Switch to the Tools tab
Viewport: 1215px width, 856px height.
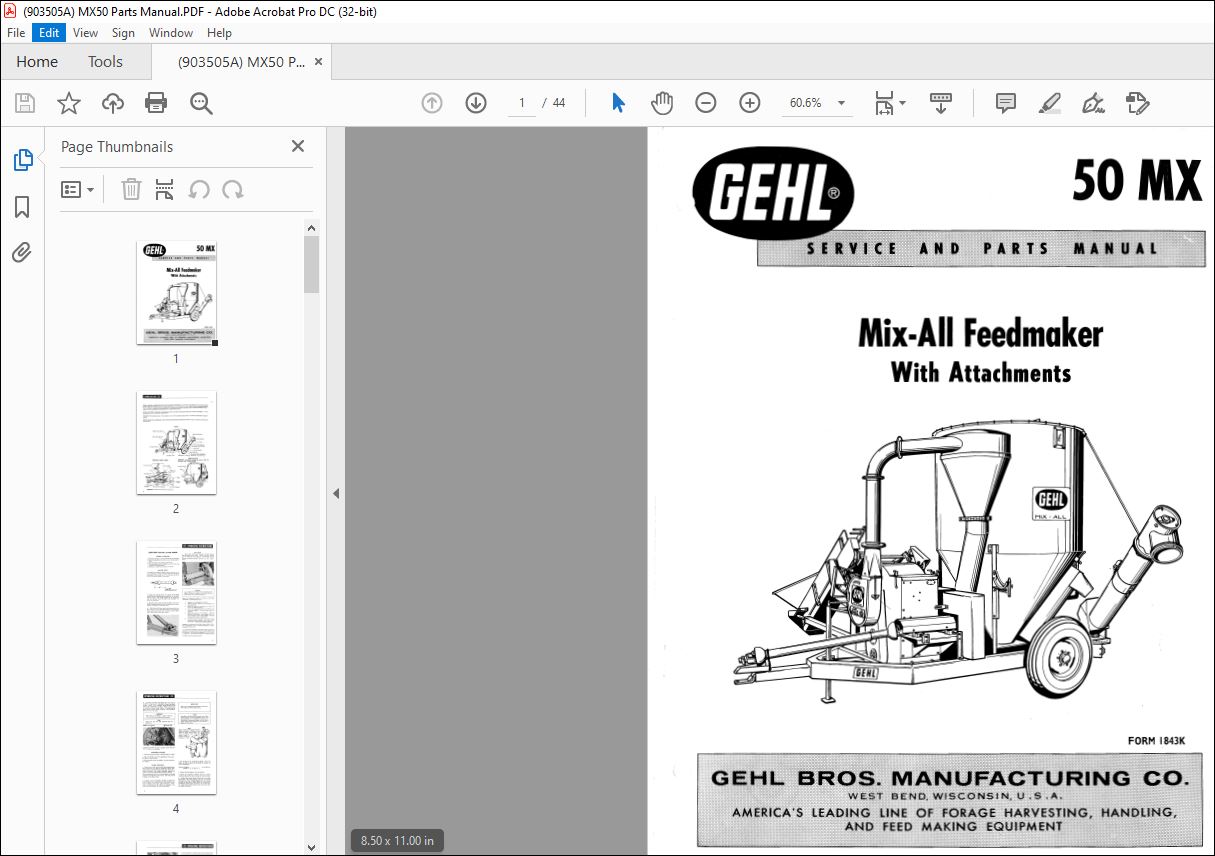pos(105,62)
